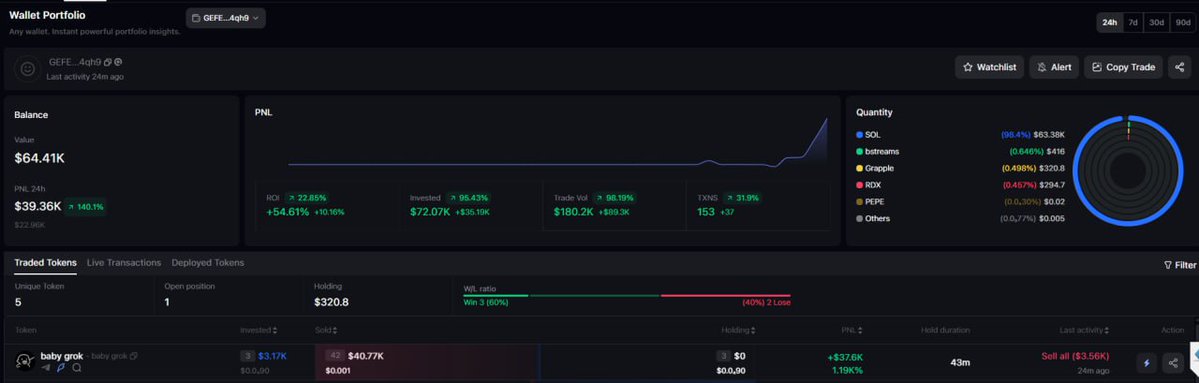The width and height of the screenshot is (1199, 383).
Task: Click the yellow Grapple legend dot
Action: (x=859, y=168)
